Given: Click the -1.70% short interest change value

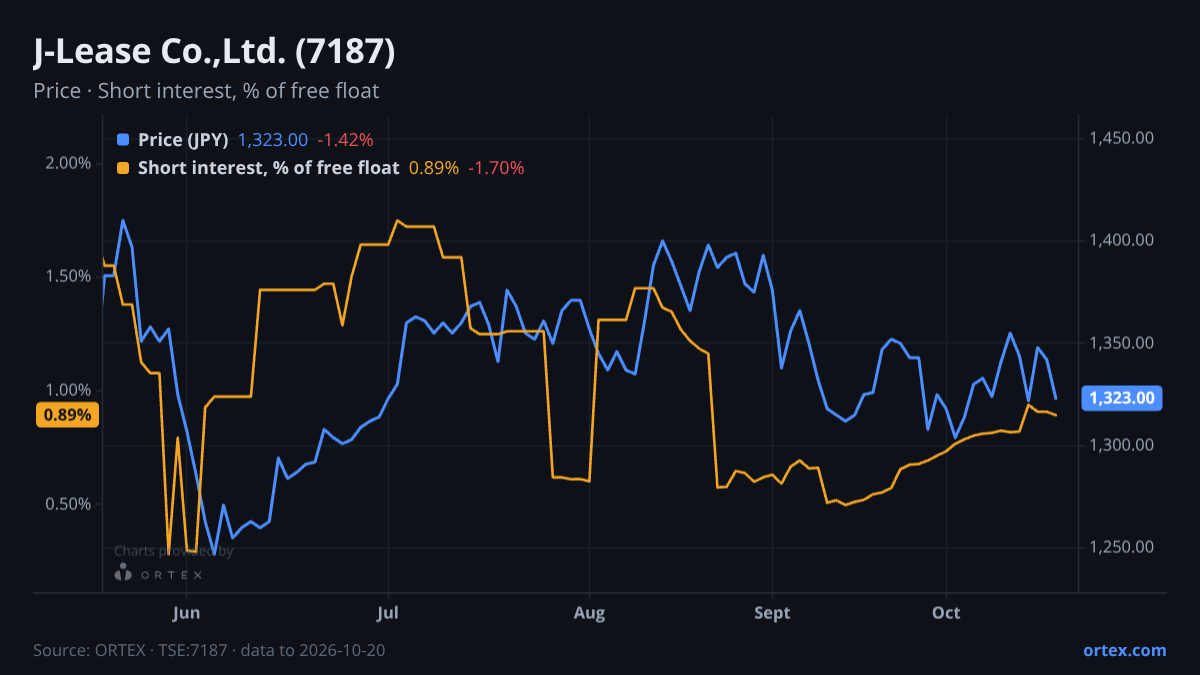Looking at the screenshot, I should [x=496, y=168].
